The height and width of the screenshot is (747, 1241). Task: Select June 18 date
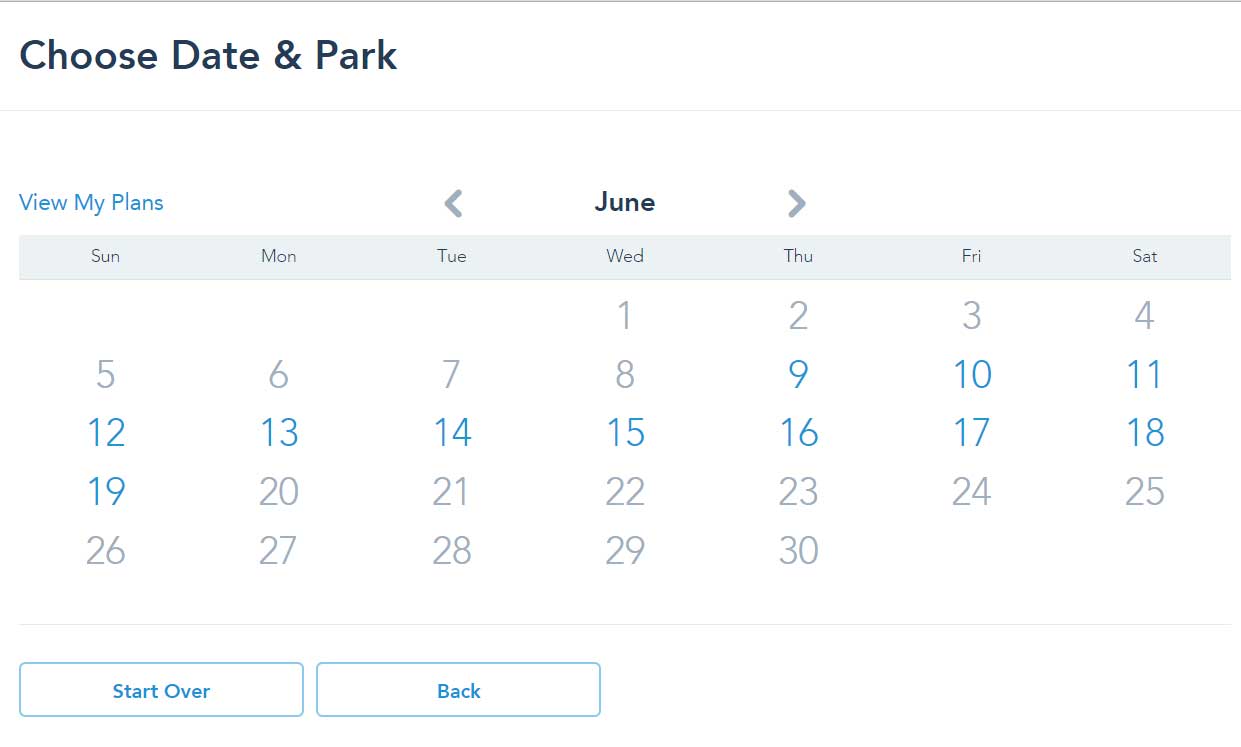coord(1144,433)
